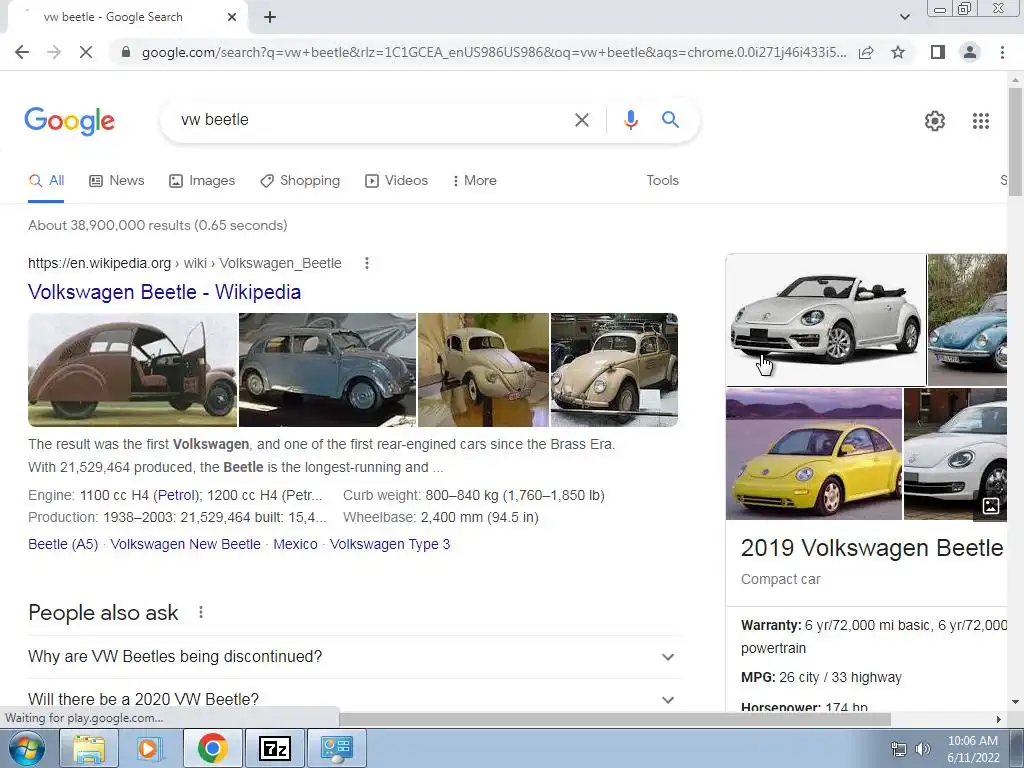Open network status tray icon

click(899, 748)
